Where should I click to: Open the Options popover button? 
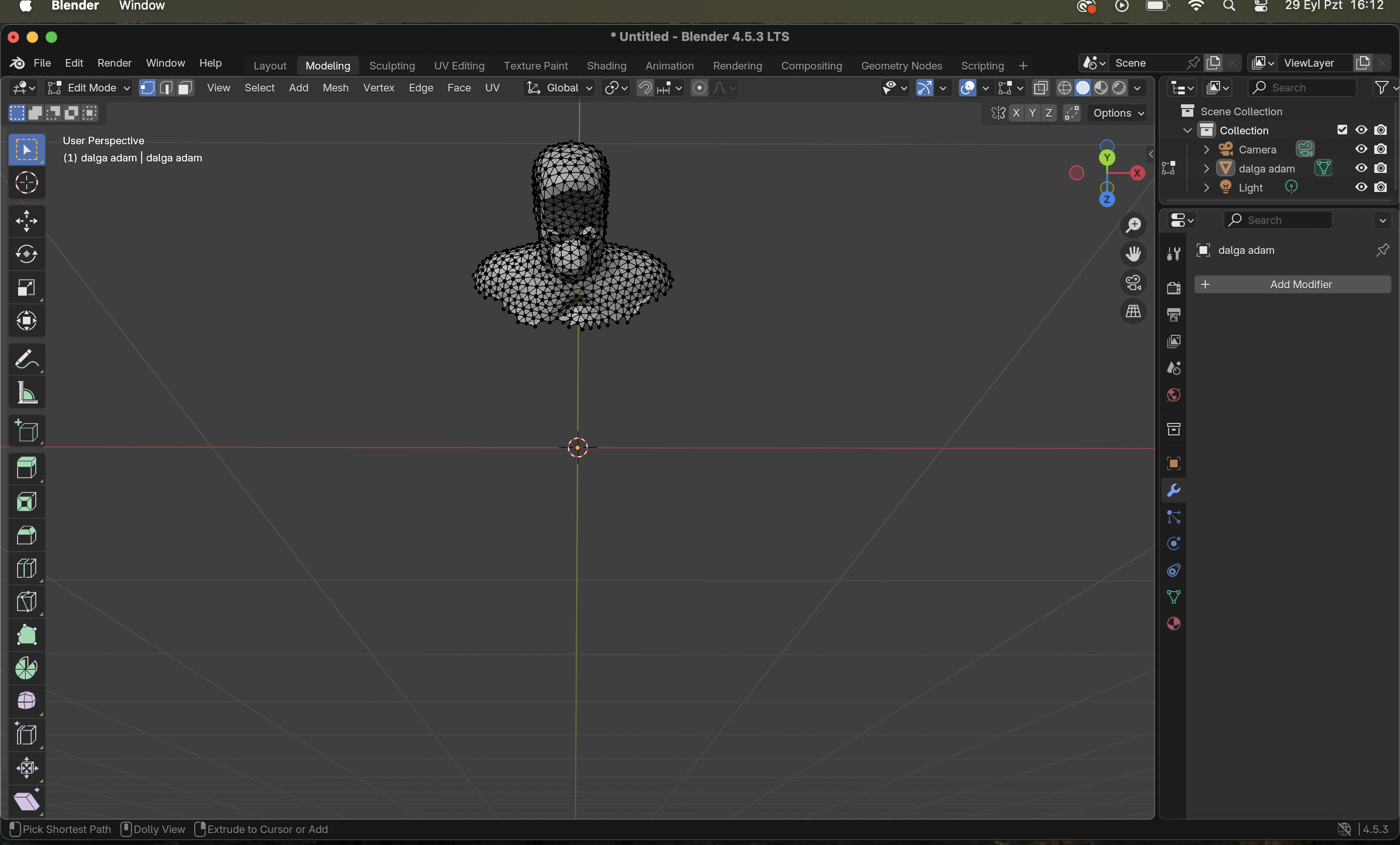point(1118,113)
